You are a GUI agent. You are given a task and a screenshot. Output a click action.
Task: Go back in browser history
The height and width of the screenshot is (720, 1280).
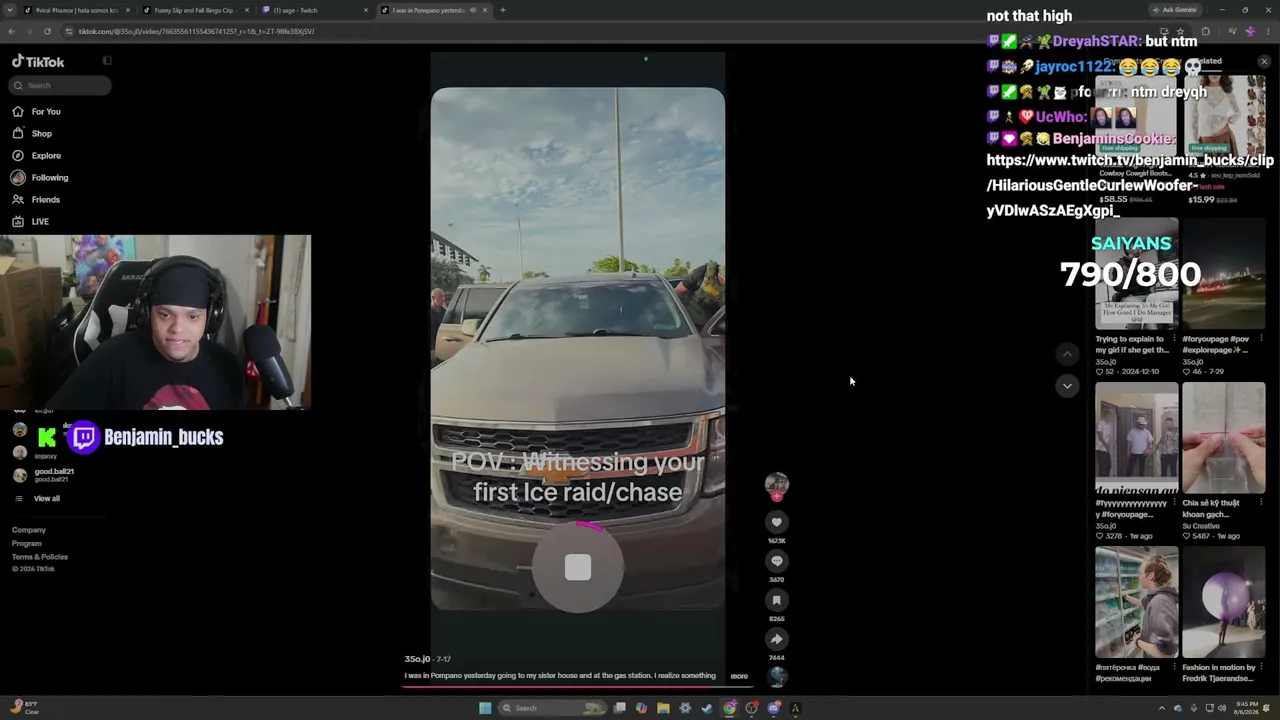tap(11, 31)
